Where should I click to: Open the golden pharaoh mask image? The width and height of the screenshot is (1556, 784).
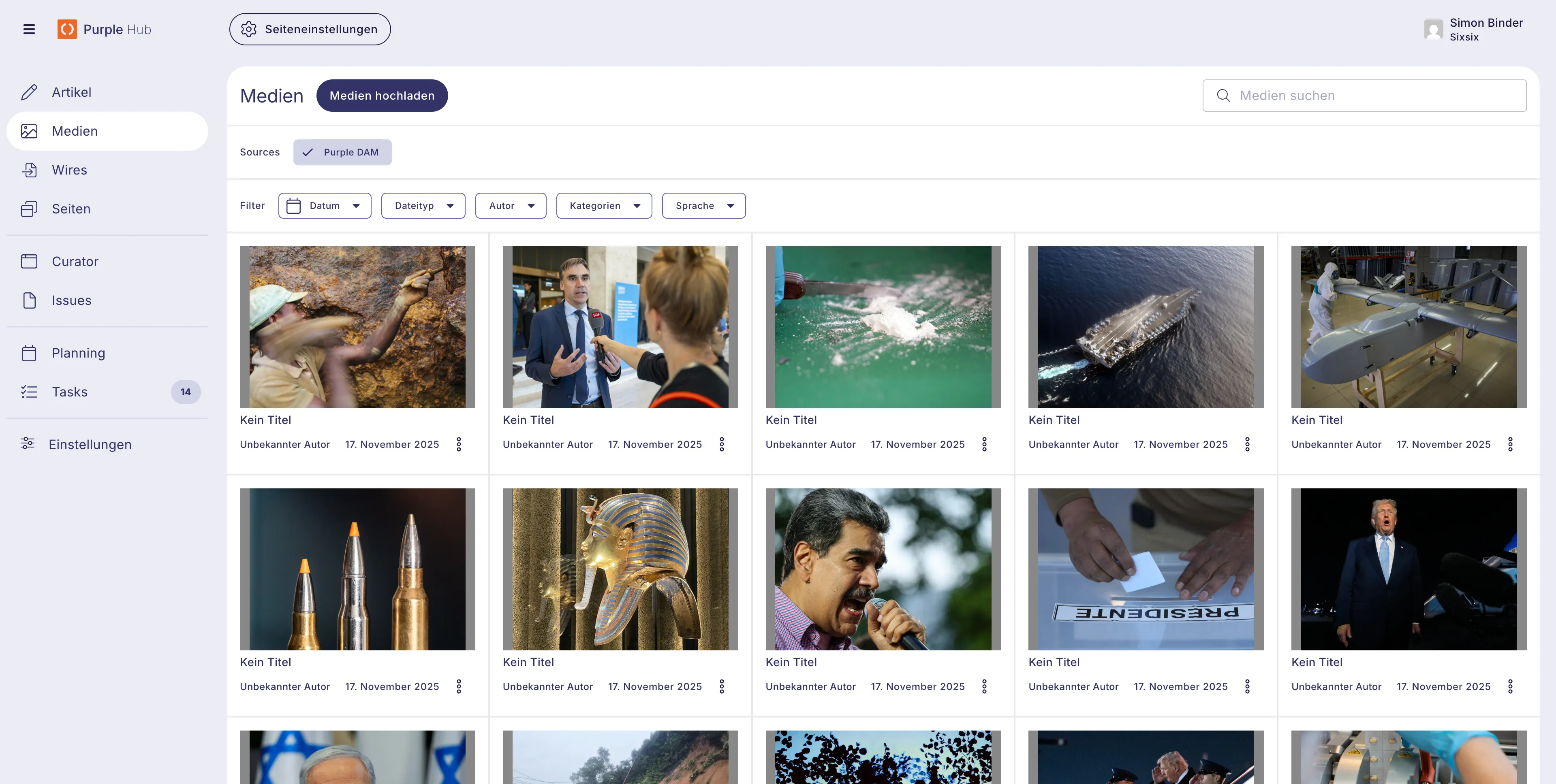[620, 569]
